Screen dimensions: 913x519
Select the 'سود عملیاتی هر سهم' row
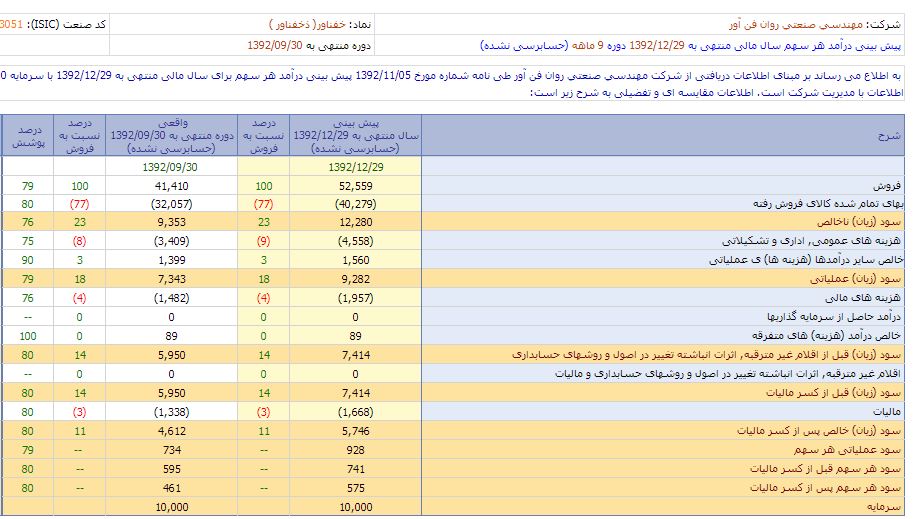pyautogui.click(x=857, y=450)
